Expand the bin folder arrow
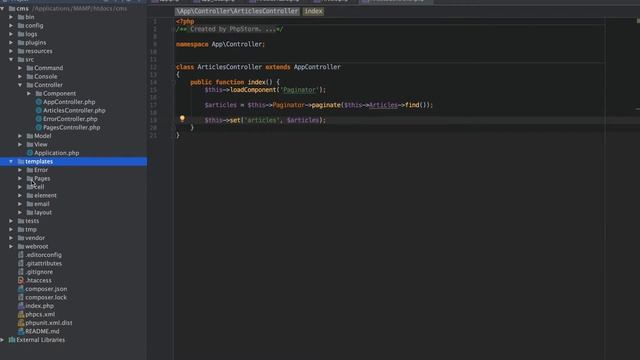Screen dimensions: 640x360 point(11,17)
